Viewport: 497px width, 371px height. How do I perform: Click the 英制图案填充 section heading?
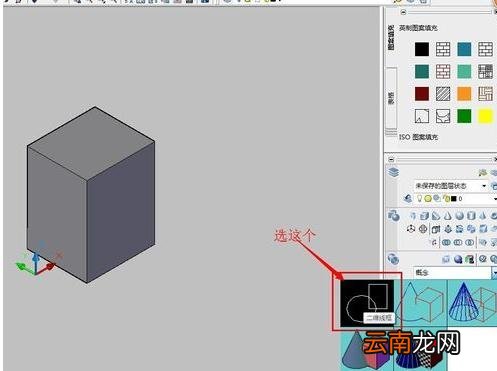tap(418, 28)
